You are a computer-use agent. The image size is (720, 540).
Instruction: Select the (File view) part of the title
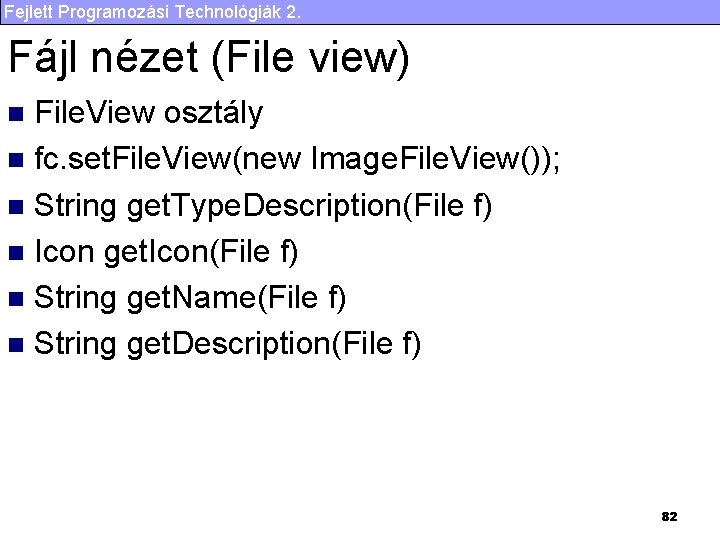[x=310, y=59]
